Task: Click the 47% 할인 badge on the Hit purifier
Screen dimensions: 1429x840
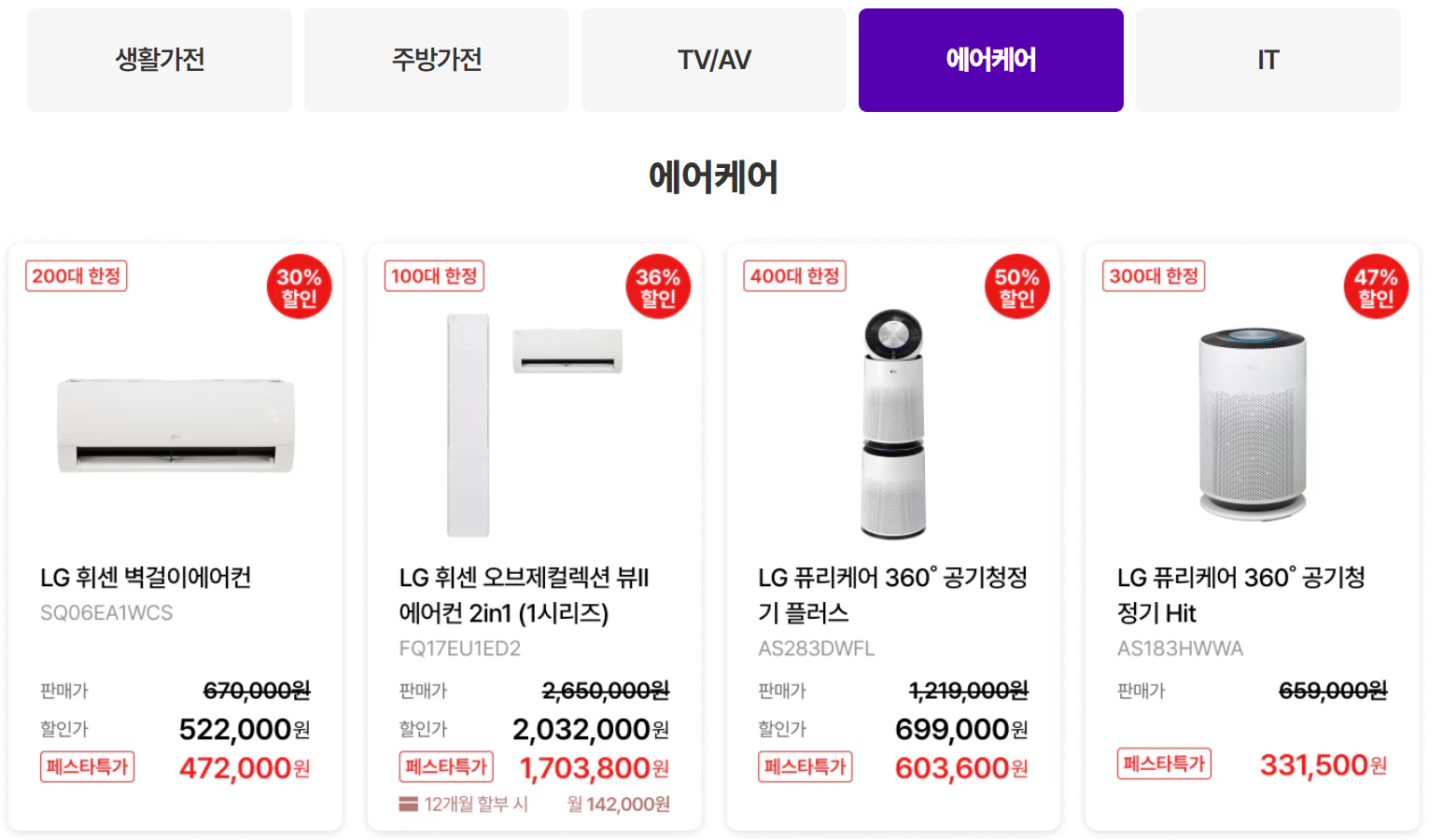Action: [x=1376, y=286]
